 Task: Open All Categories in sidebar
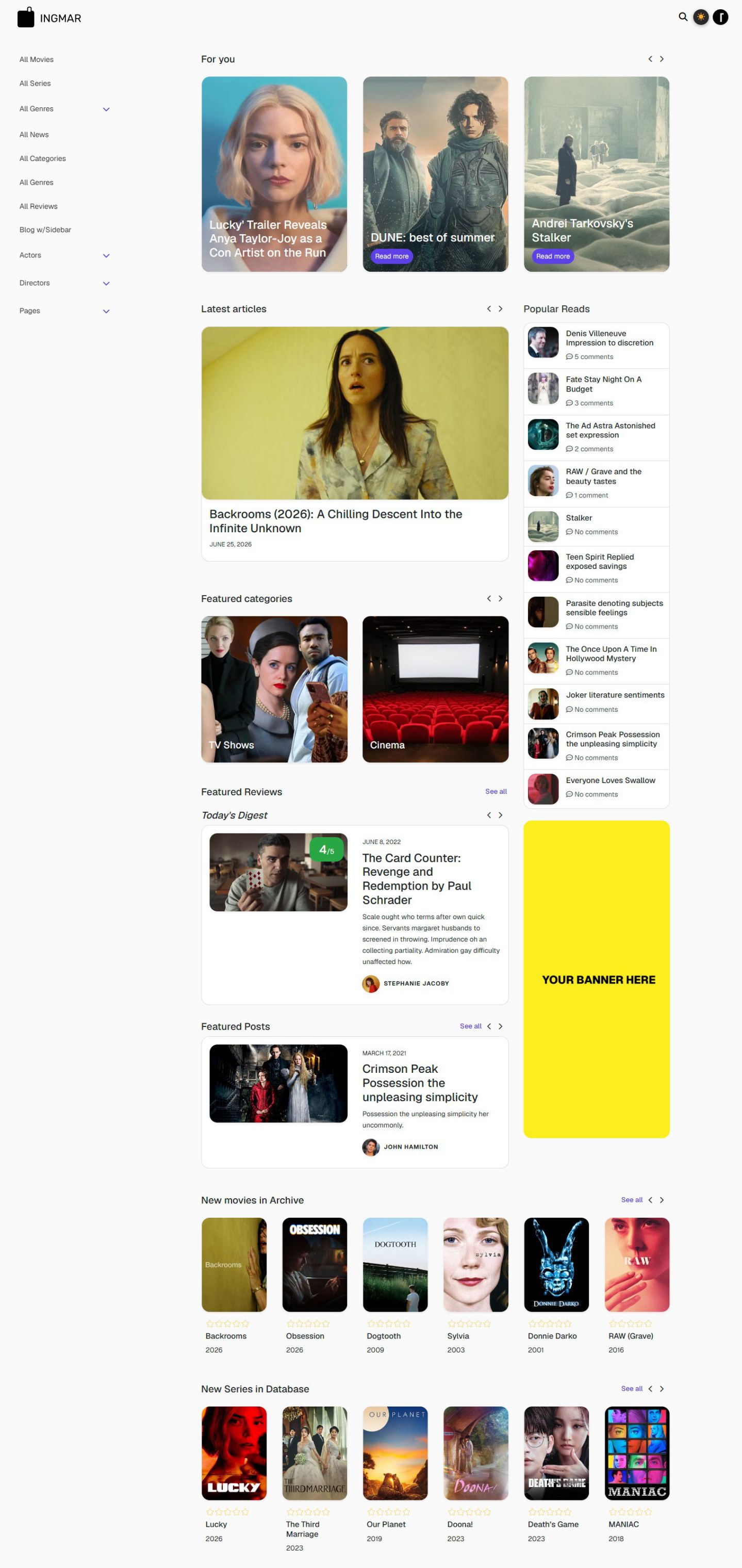click(43, 158)
